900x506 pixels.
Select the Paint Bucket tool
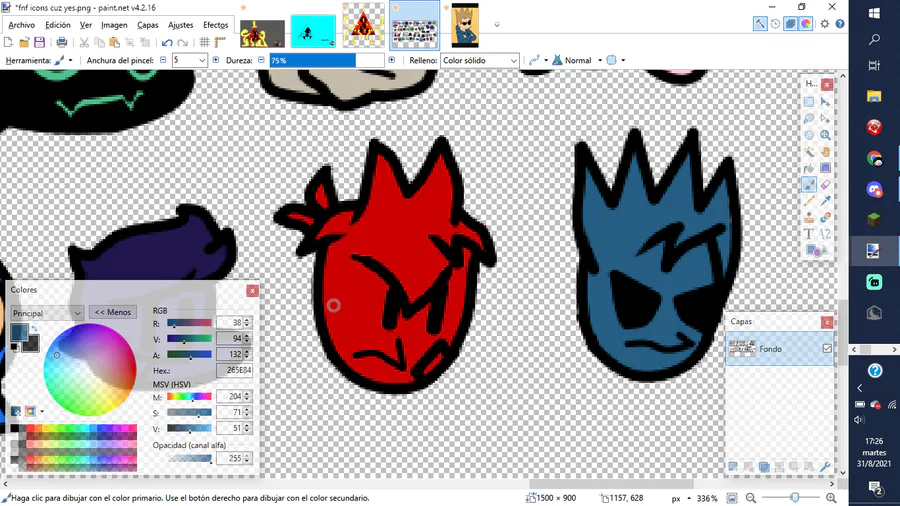pyautogui.click(x=809, y=168)
